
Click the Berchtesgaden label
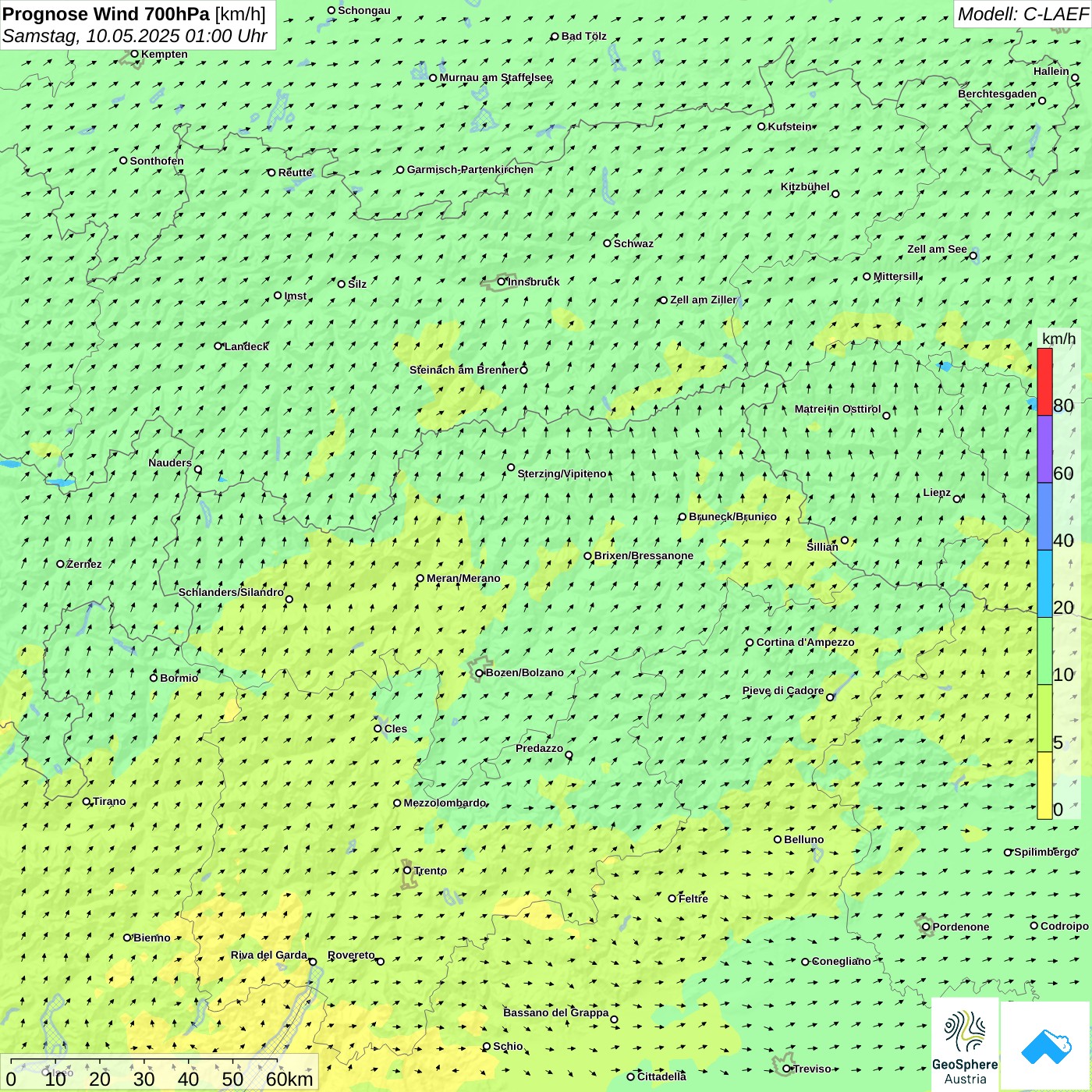click(997, 94)
